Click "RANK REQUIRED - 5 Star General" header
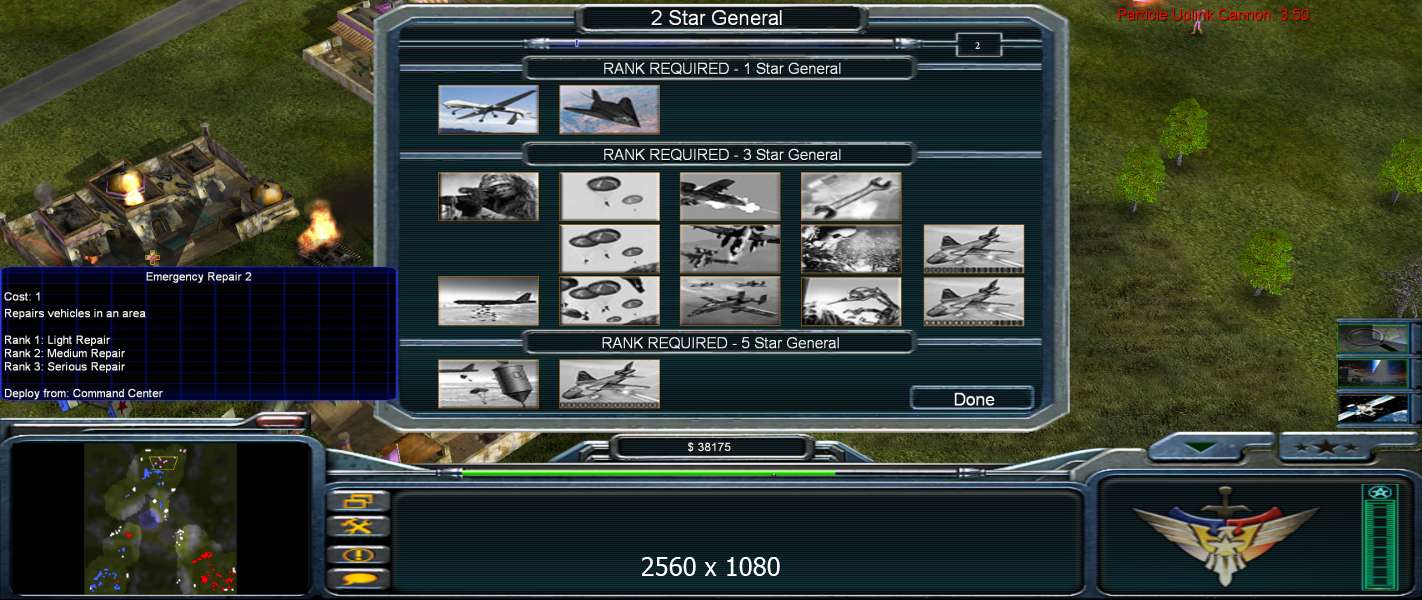The height and width of the screenshot is (600, 1422). (x=721, y=343)
